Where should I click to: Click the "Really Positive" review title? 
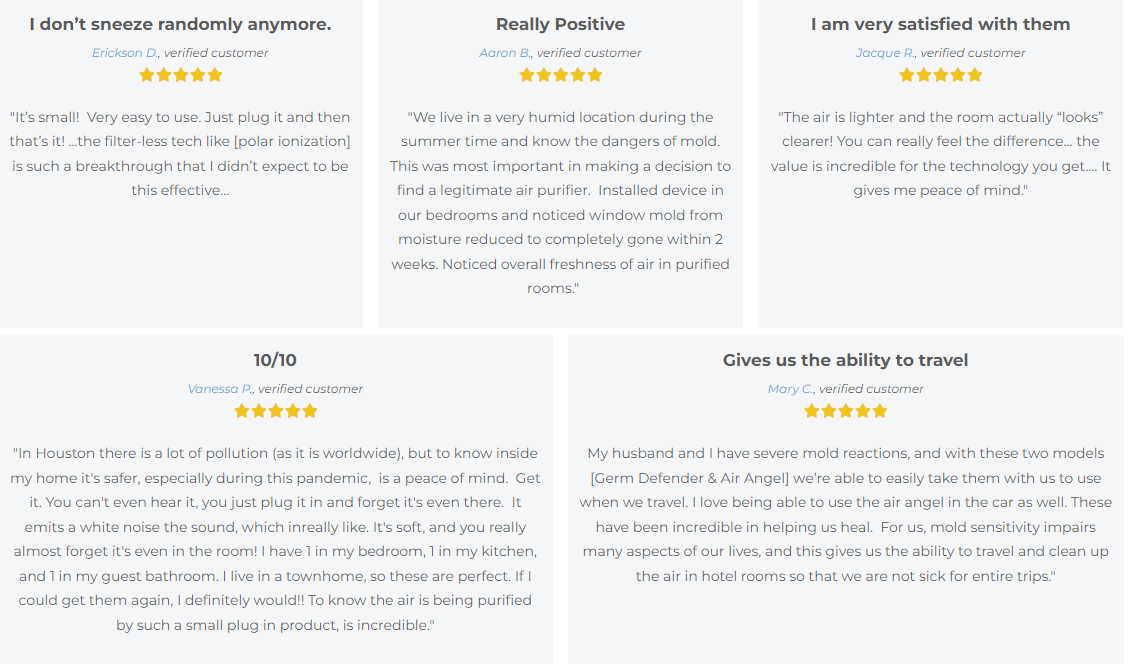coord(560,24)
